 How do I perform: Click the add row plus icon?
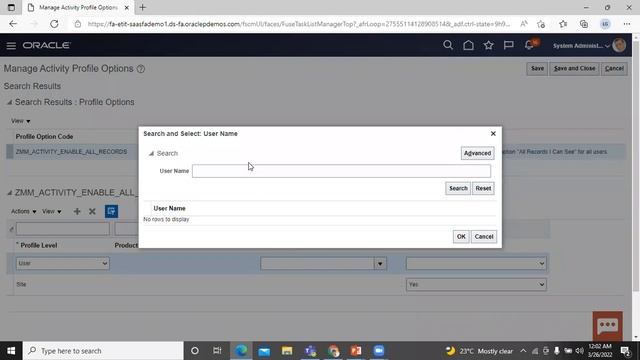coord(77,211)
